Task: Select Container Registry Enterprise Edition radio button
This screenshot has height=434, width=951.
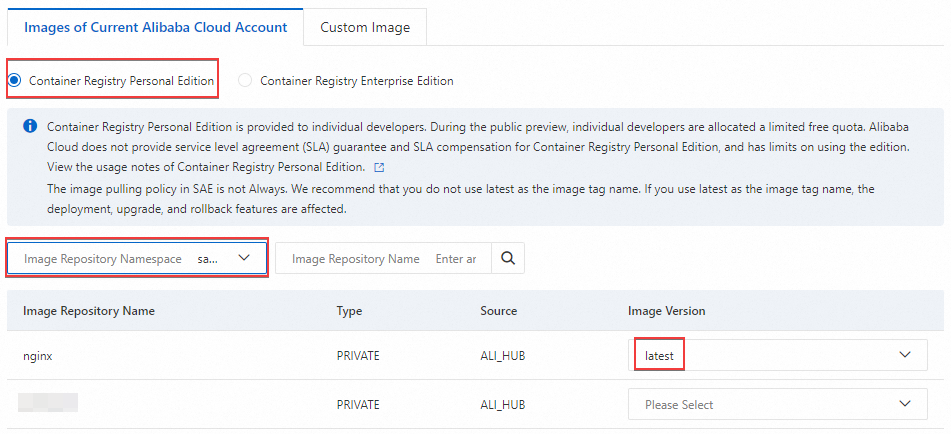Action: pos(246,81)
